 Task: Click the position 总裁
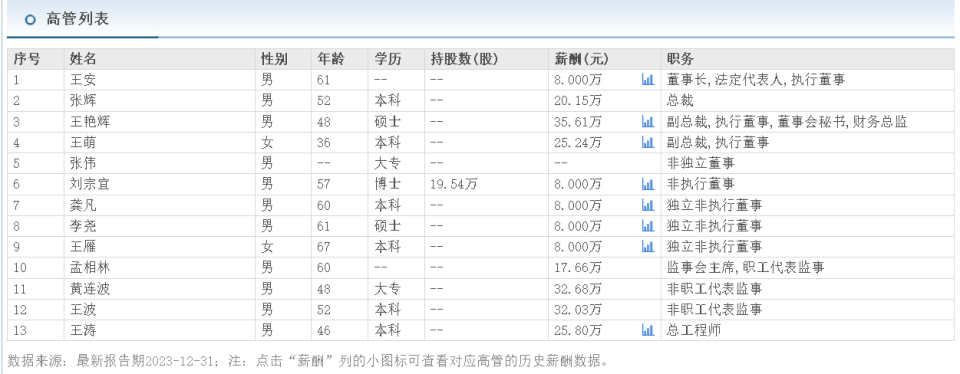click(680, 100)
